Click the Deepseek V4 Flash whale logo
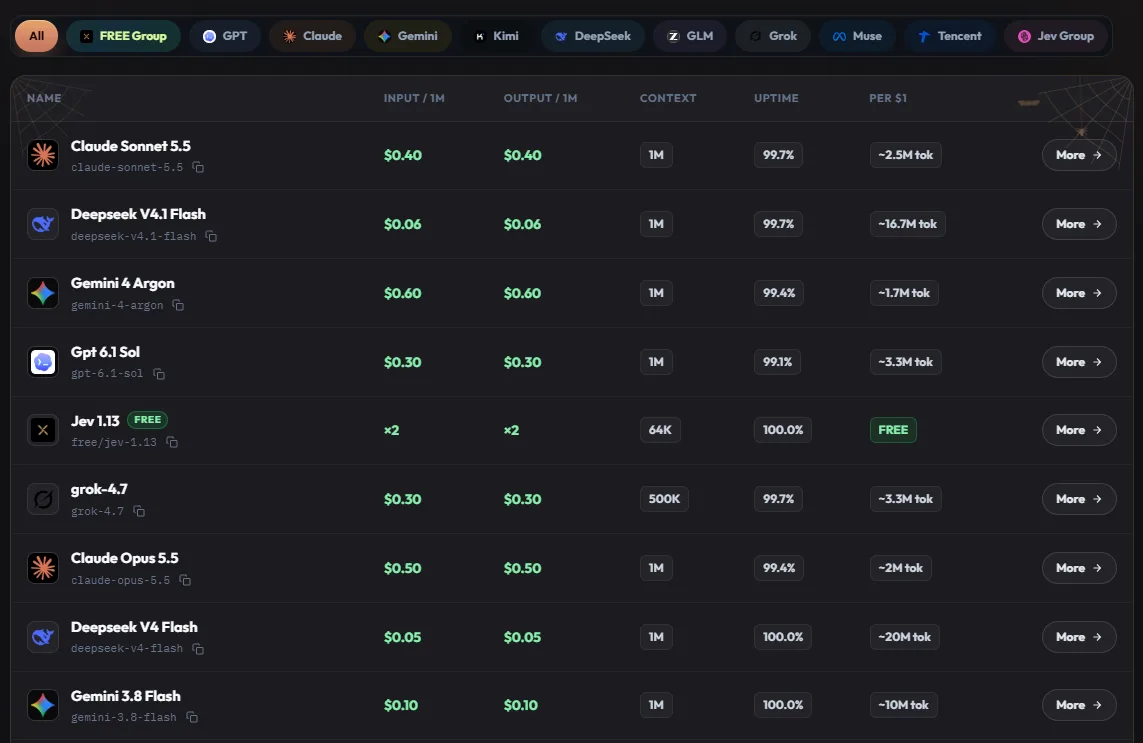This screenshot has width=1143, height=743. click(x=43, y=637)
